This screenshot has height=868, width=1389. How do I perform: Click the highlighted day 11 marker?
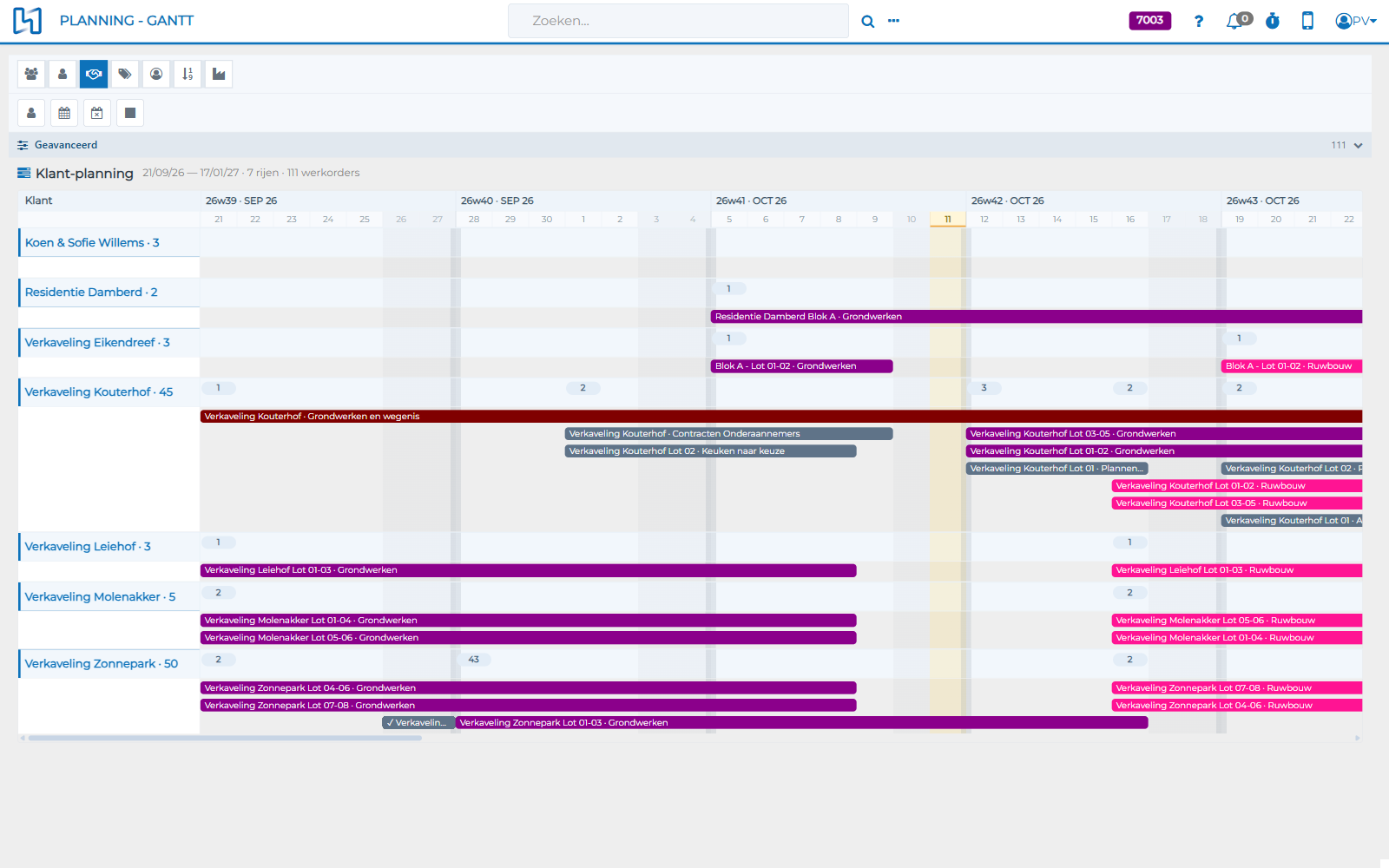click(x=948, y=220)
